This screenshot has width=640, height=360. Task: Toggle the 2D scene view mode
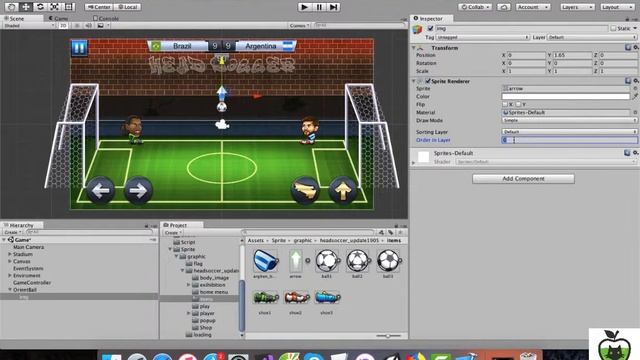point(63,25)
